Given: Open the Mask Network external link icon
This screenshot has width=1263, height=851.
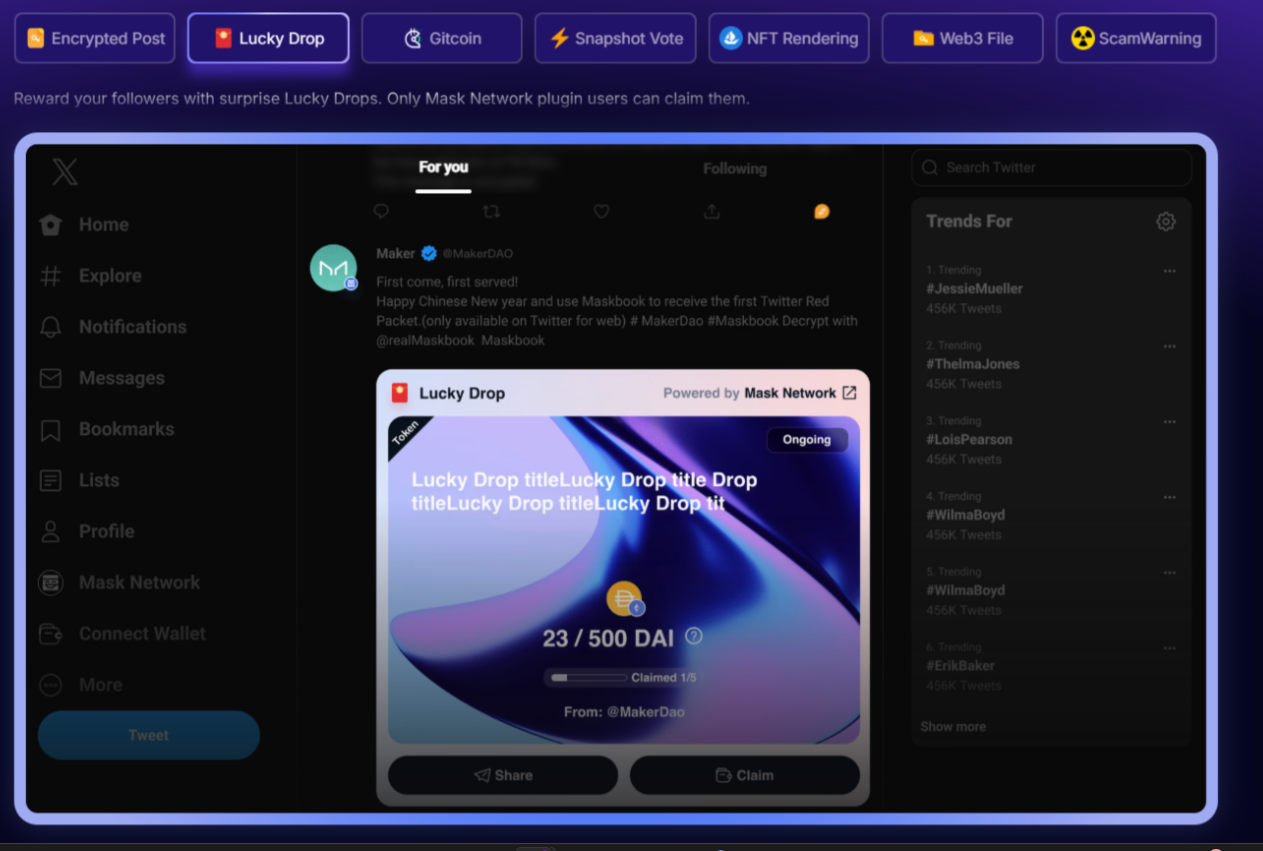Looking at the screenshot, I should (x=849, y=393).
